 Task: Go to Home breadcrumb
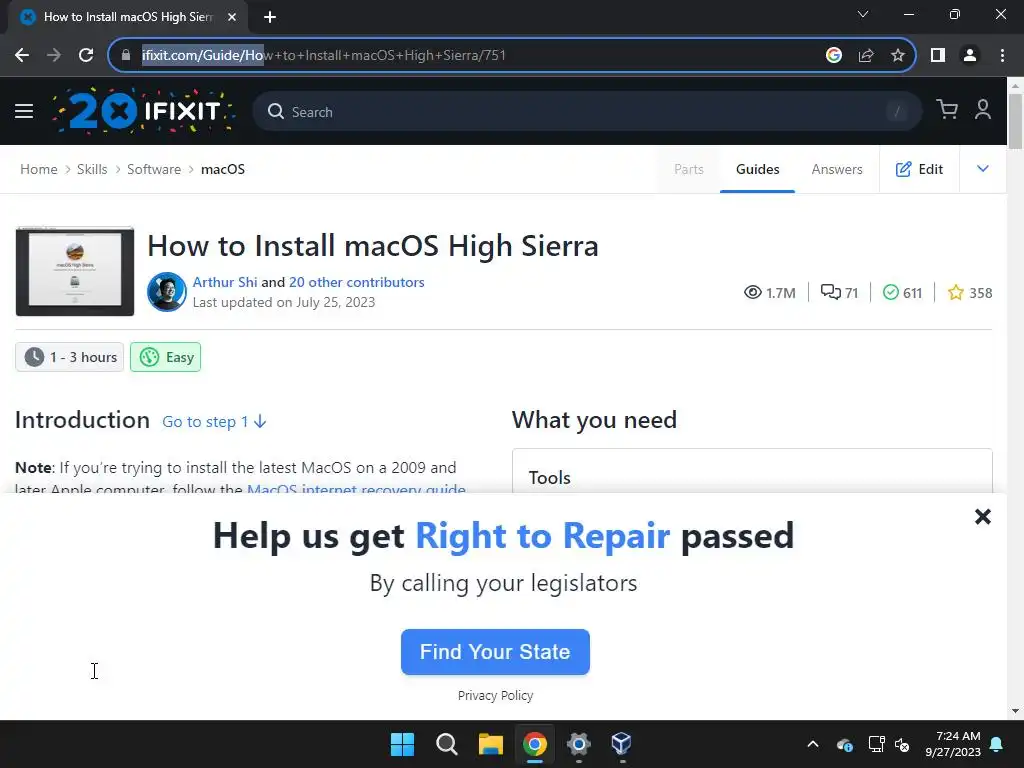click(39, 169)
